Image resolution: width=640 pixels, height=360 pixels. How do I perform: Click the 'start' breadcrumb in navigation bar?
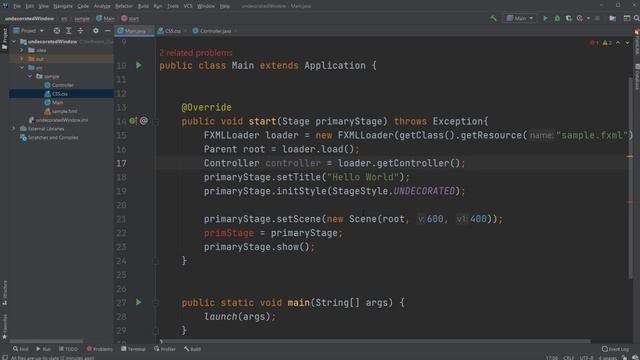[x=130, y=18]
